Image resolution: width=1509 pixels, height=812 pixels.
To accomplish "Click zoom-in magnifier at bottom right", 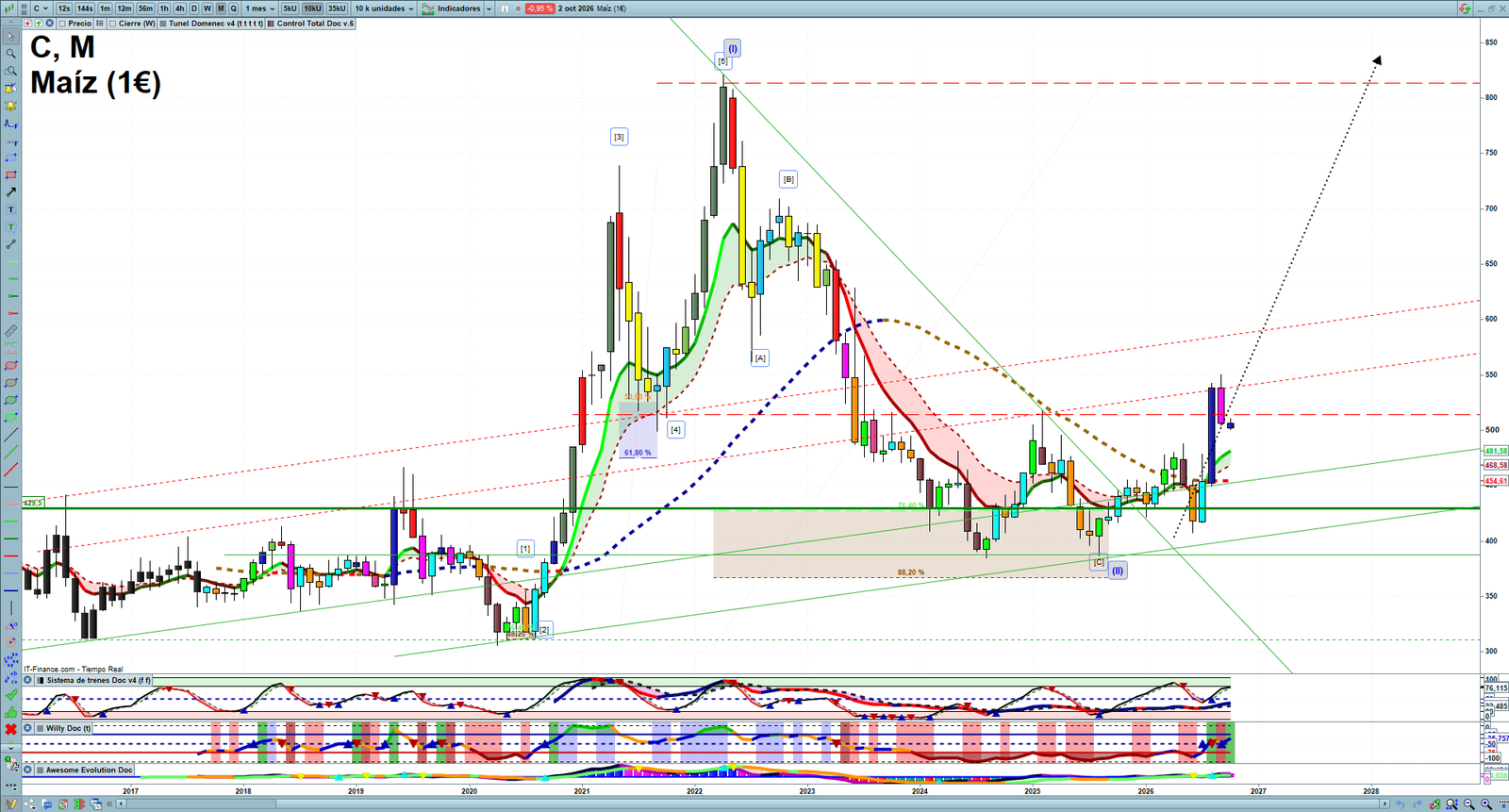I will click(x=1486, y=804).
